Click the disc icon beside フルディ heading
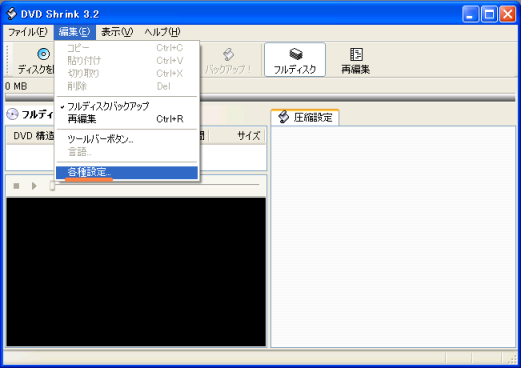Image resolution: width=521 pixels, height=368 pixels. 12,114
